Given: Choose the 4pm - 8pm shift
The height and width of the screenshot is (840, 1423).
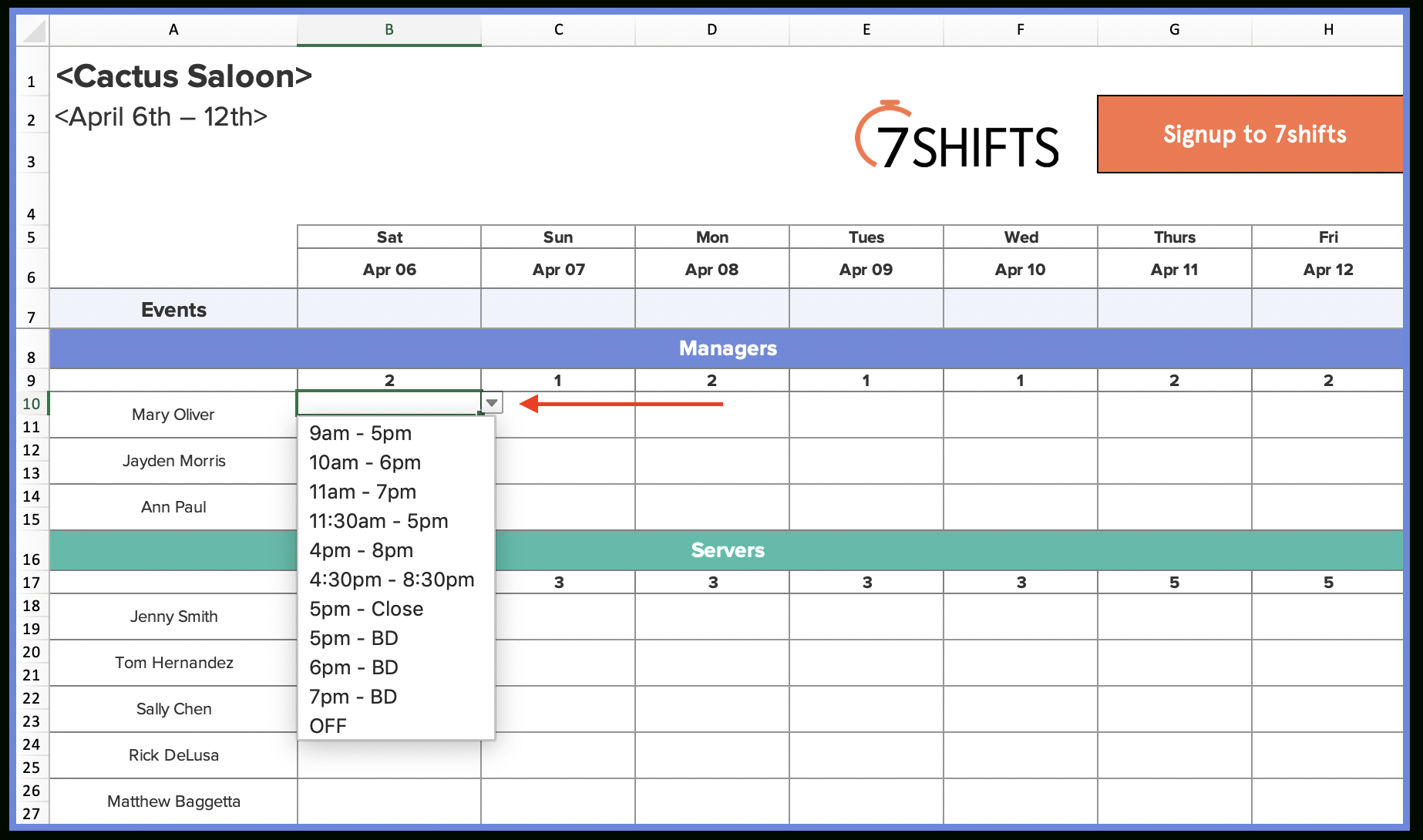Looking at the screenshot, I should [395, 550].
